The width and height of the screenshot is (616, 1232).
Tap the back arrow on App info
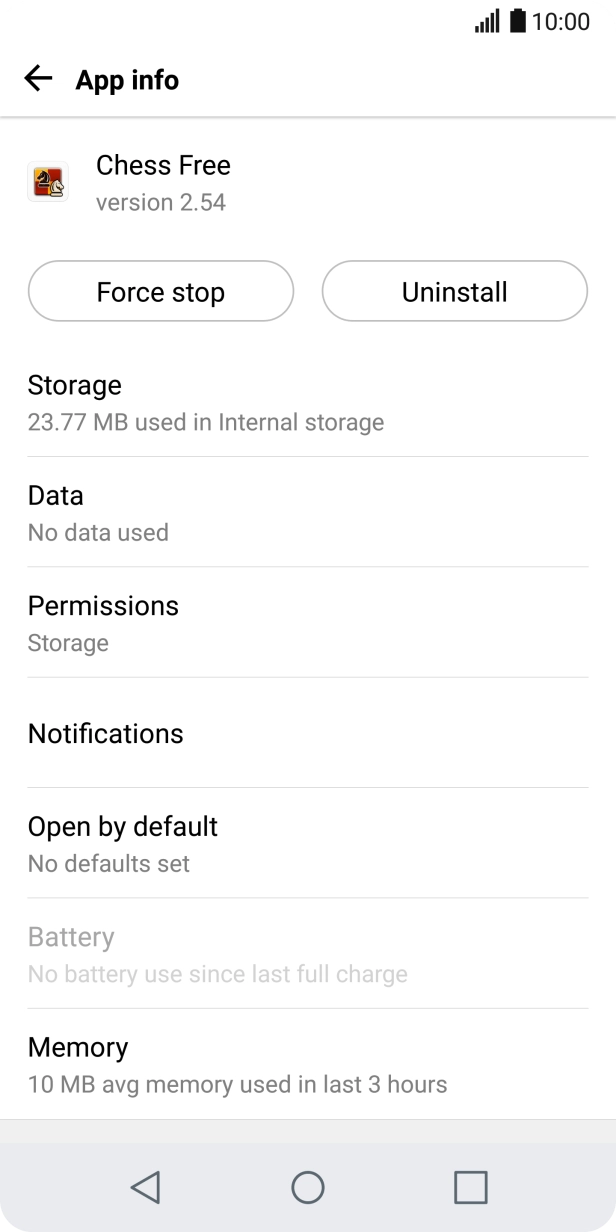pyautogui.click(x=37, y=78)
